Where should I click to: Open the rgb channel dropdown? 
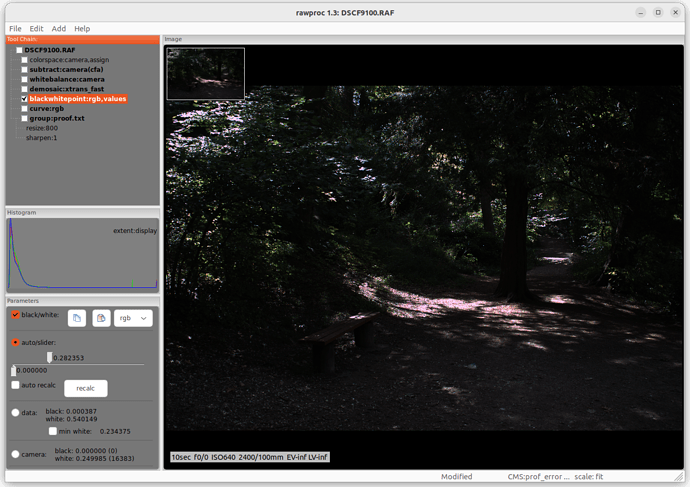coord(133,318)
